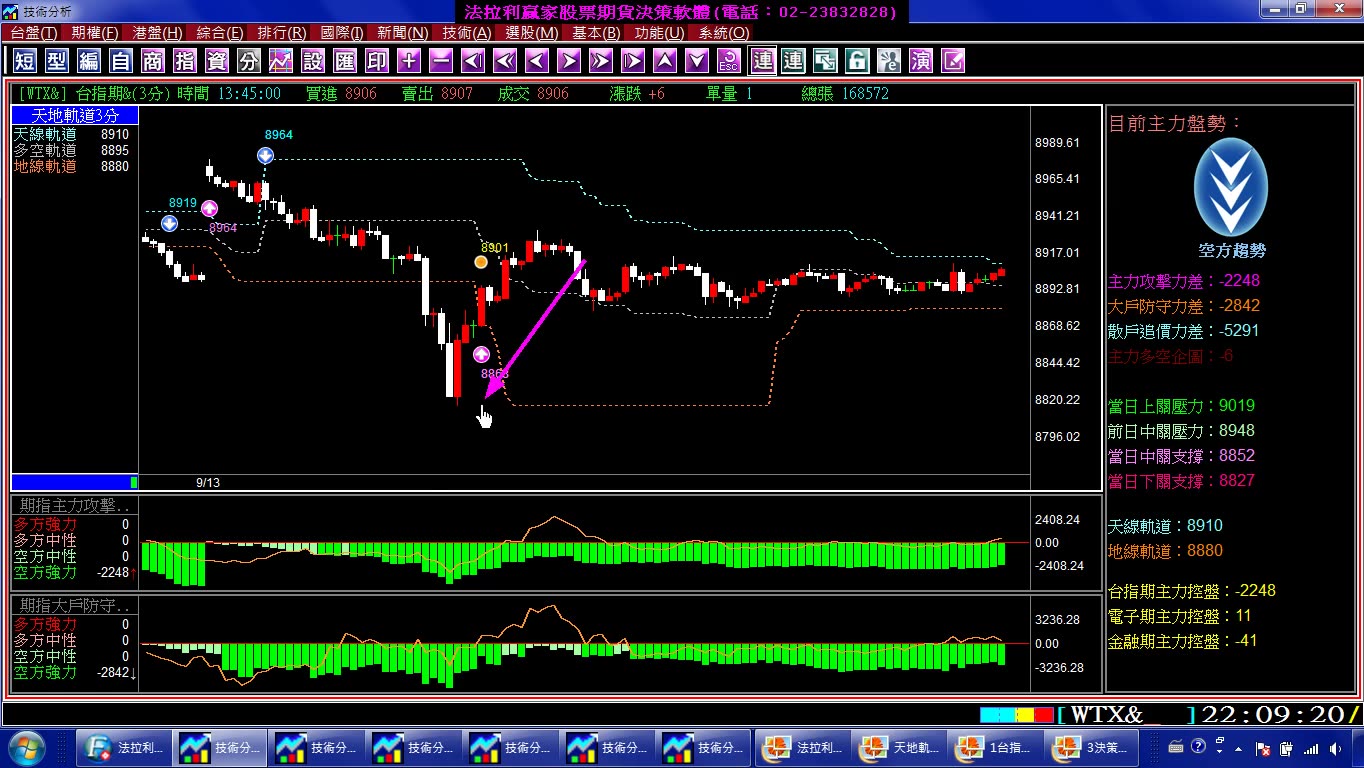1364x768 pixels.
Task: Show hidden icons in system tray
Action: click(x=1239, y=748)
